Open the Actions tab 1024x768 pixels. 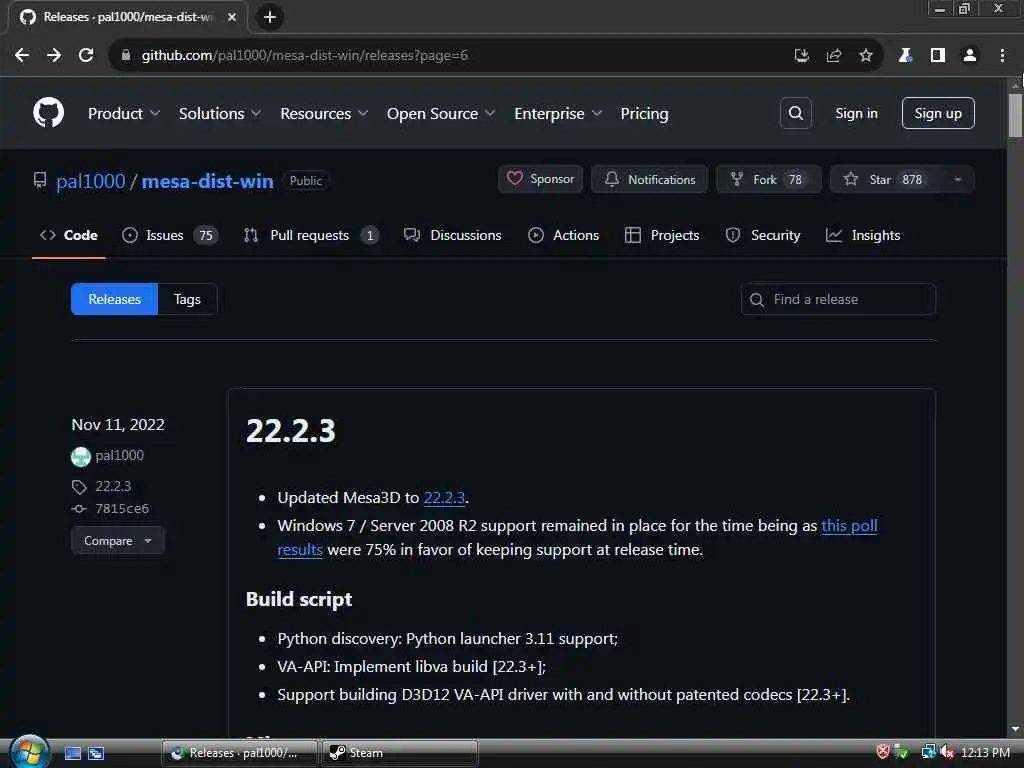[x=564, y=235]
